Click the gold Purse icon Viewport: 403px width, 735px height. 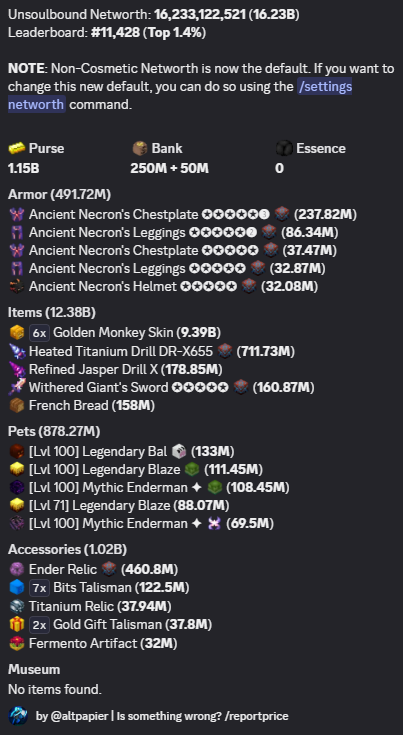tap(17, 149)
